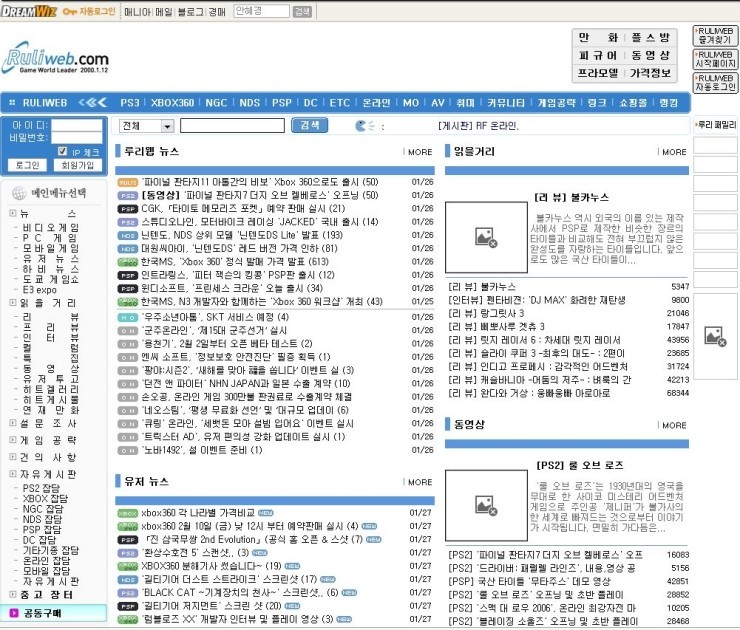The height and width of the screenshot is (630, 740).
Task: Click MORE link for 유저 뉴스
Action: tap(420, 482)
